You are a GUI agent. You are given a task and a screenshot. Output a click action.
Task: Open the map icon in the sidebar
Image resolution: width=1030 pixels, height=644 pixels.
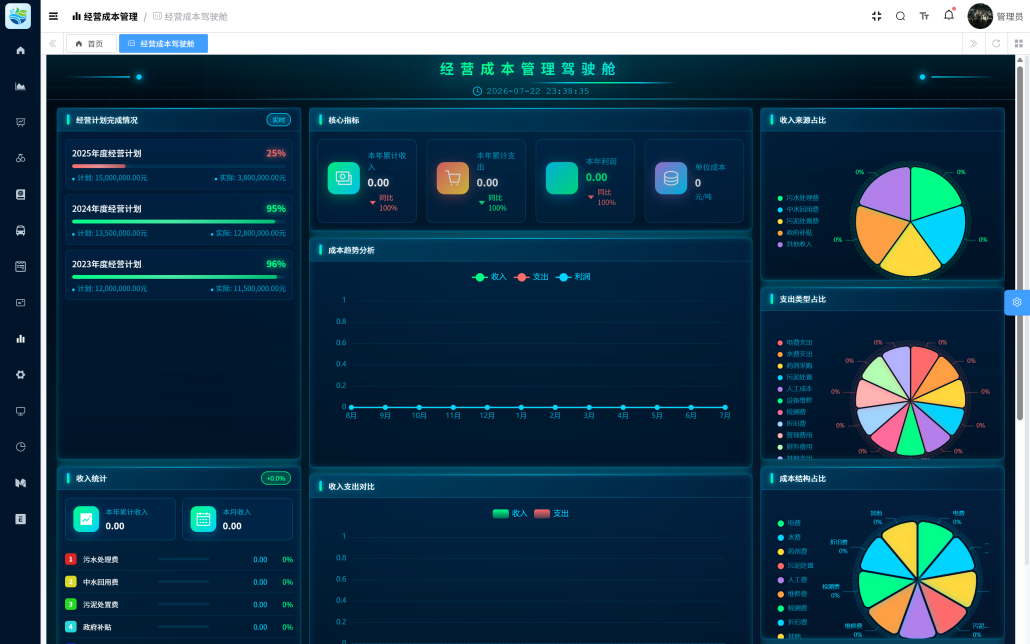(20, 483)
